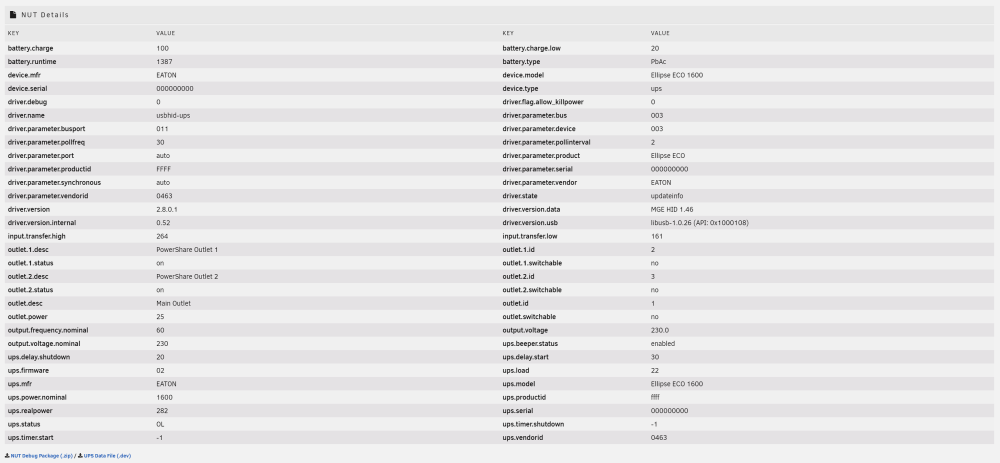Click the document icon beside NUT Details
This screenshot has height=463, width=1000.
13,15
